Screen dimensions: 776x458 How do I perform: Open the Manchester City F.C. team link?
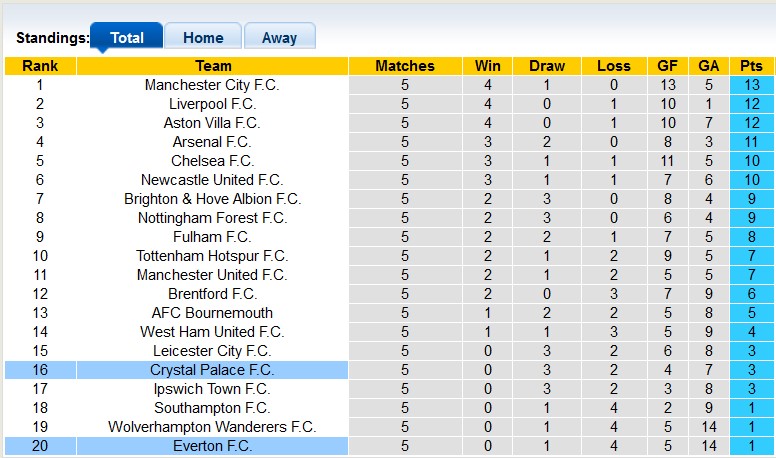click(212, 85)
